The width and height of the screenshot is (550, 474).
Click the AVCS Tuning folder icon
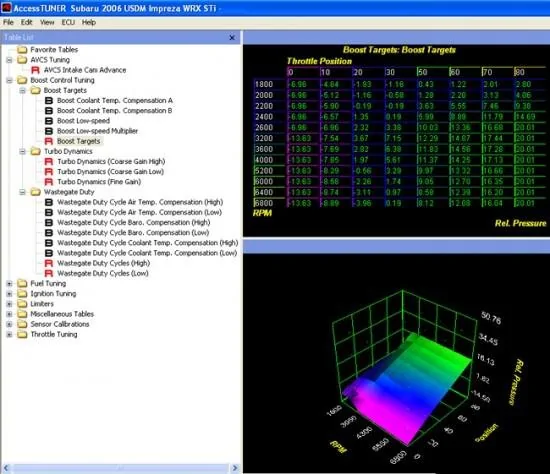point(22,60)
